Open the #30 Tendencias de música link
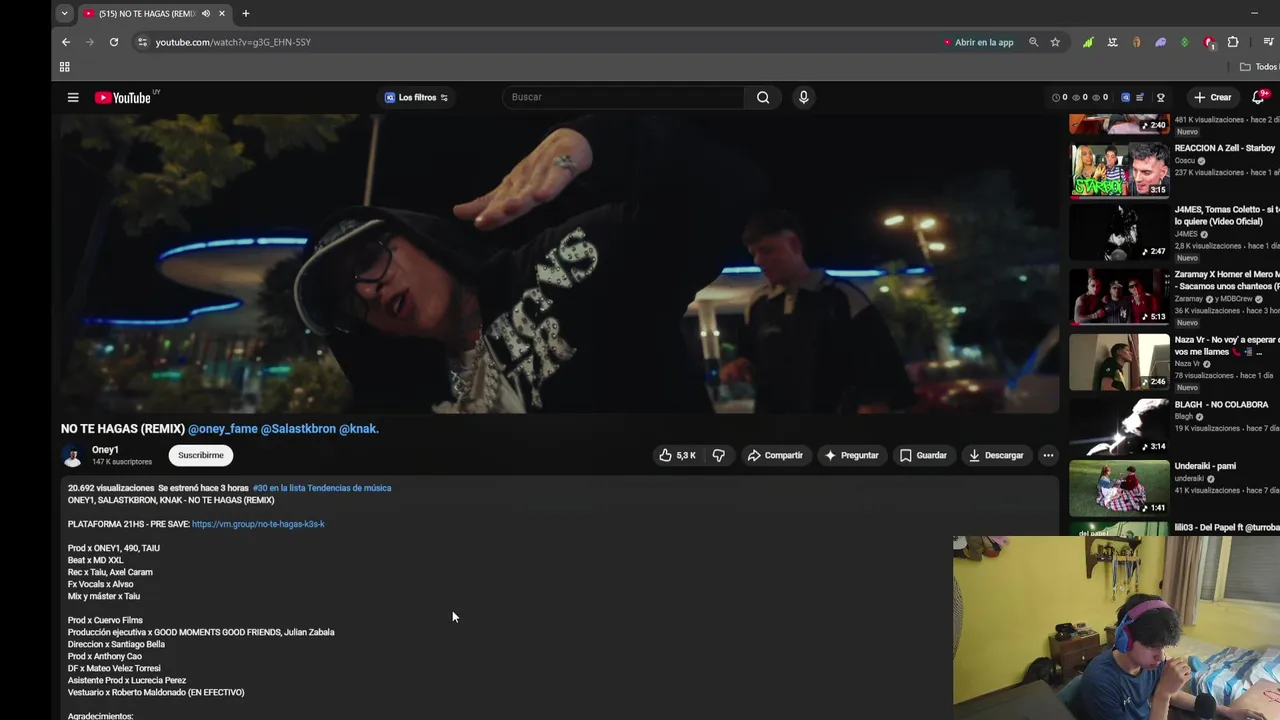Screen dimensions: 1280x720 [322, 488]
